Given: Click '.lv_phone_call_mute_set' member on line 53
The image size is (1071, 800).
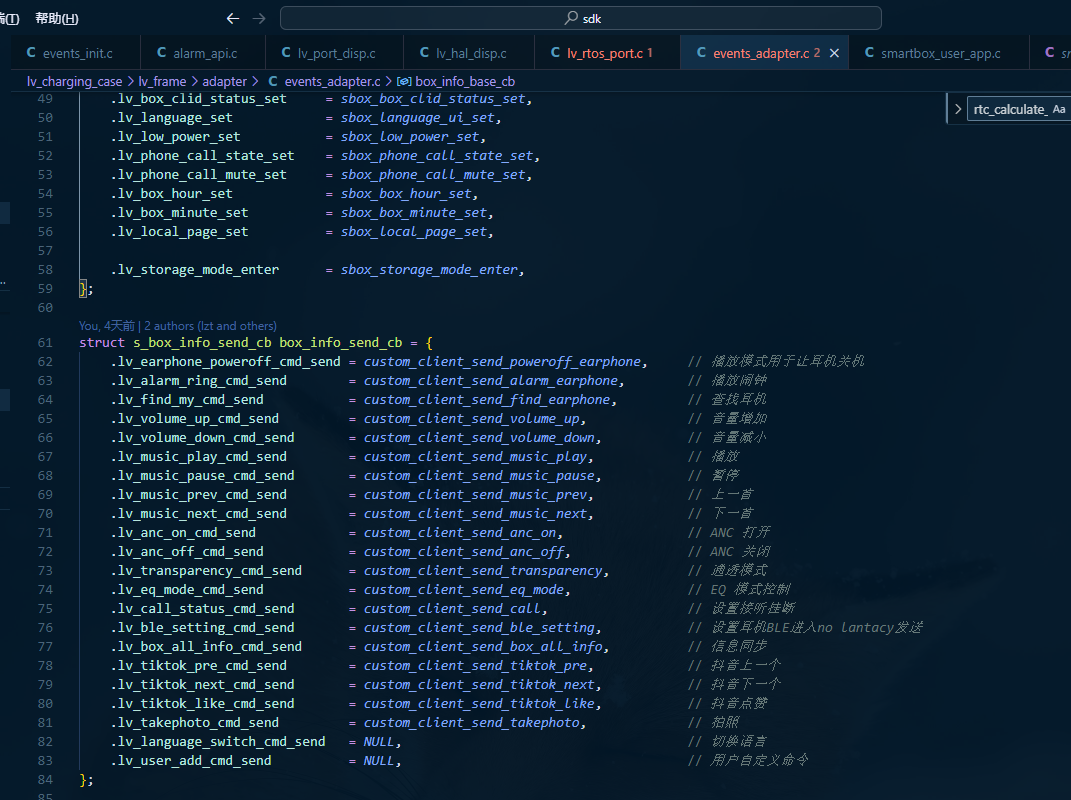Looking at the screenshot, I should pos(198,175).
